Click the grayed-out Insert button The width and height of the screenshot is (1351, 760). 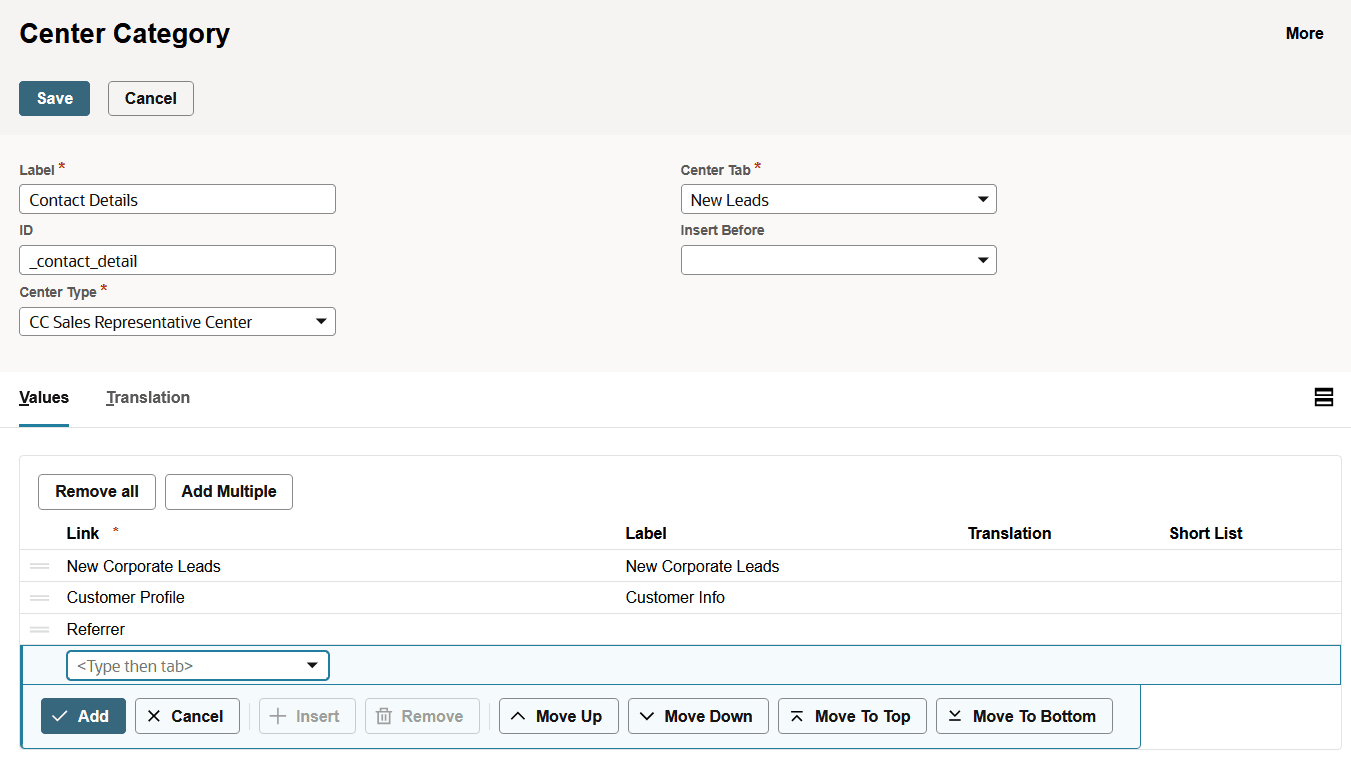[x=307, y=716]
